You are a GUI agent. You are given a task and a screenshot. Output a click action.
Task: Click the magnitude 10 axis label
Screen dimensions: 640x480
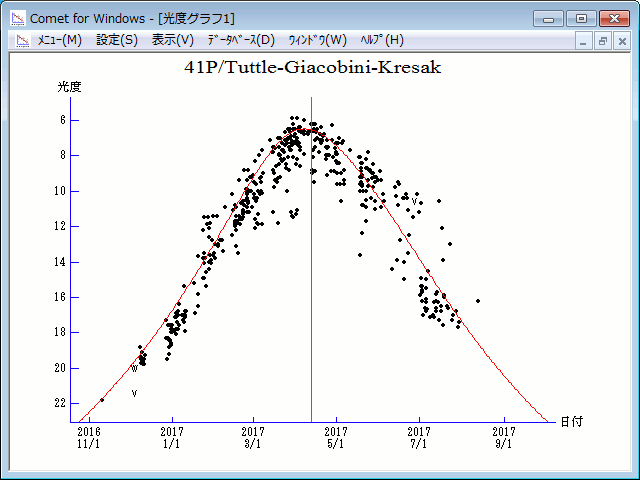point(60,191)
